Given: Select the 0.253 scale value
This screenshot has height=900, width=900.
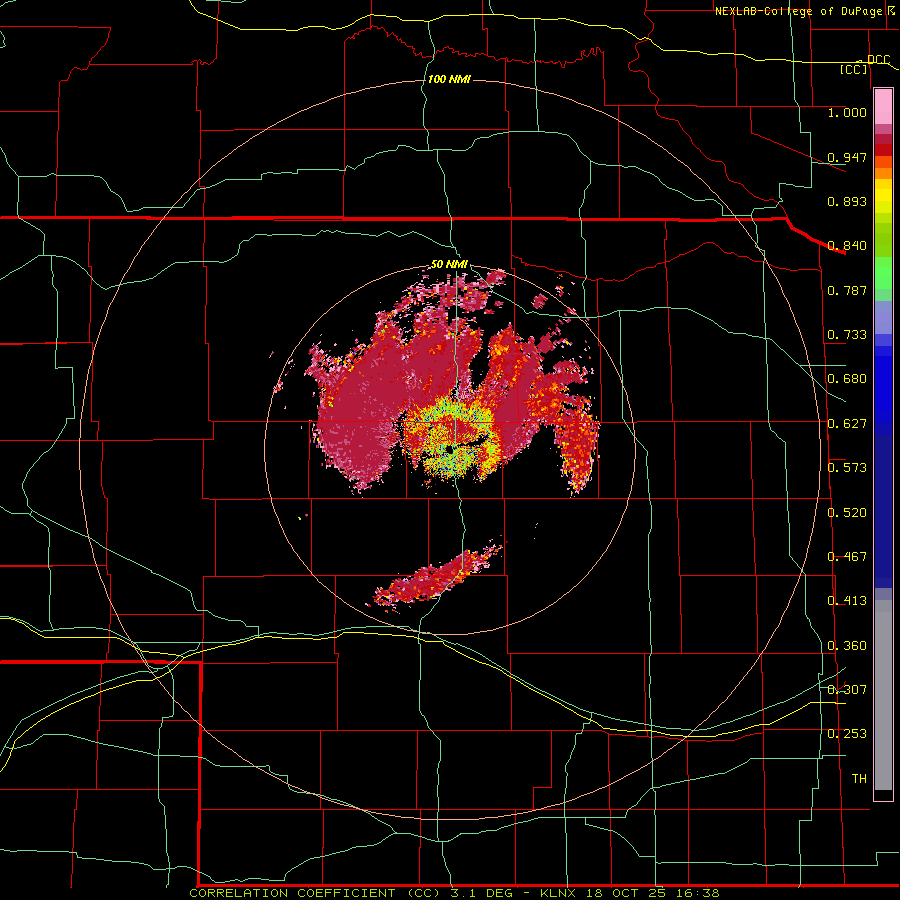Looking at the screenshot, I should (847, 734).
